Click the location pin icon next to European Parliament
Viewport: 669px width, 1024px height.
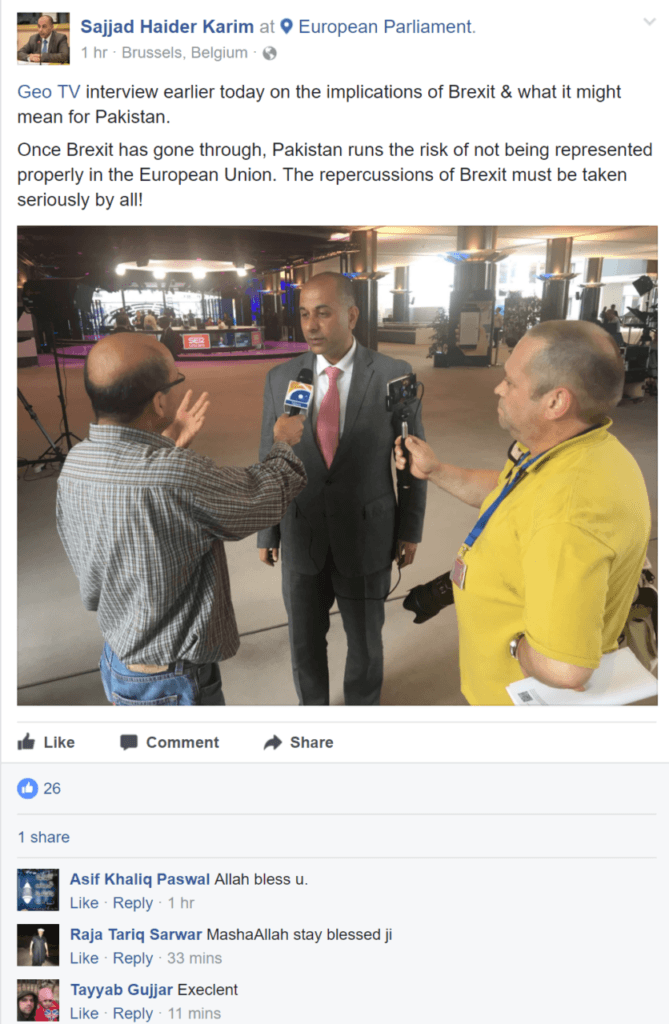point(286,27)
